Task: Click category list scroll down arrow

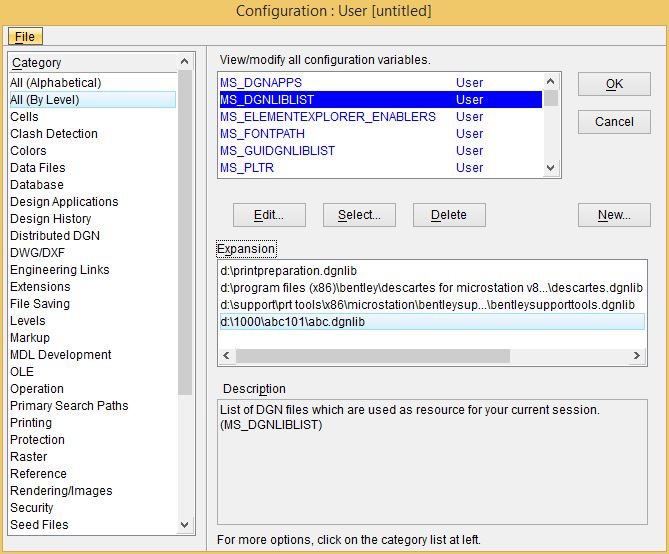Action: (x=185, y=525)
